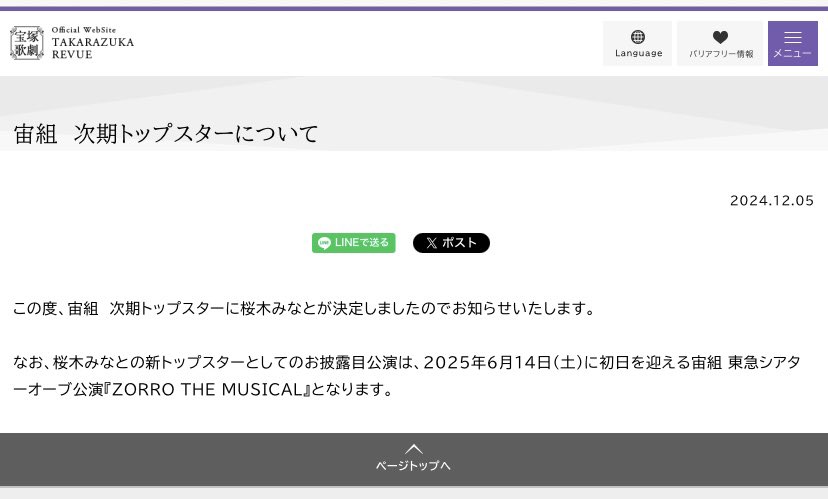
Task: Click the upward chevron above ページトップへ
Action: [414, 449]
